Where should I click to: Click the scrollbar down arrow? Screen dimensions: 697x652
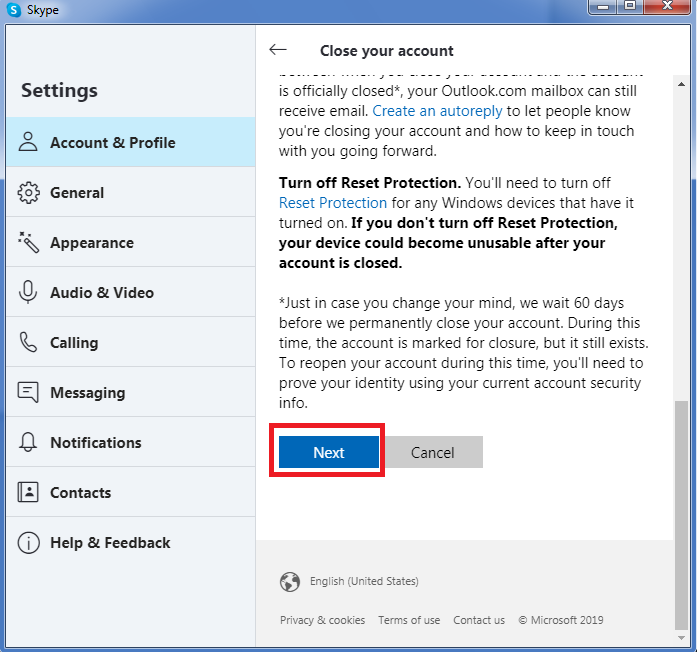(x=681, y=638)
